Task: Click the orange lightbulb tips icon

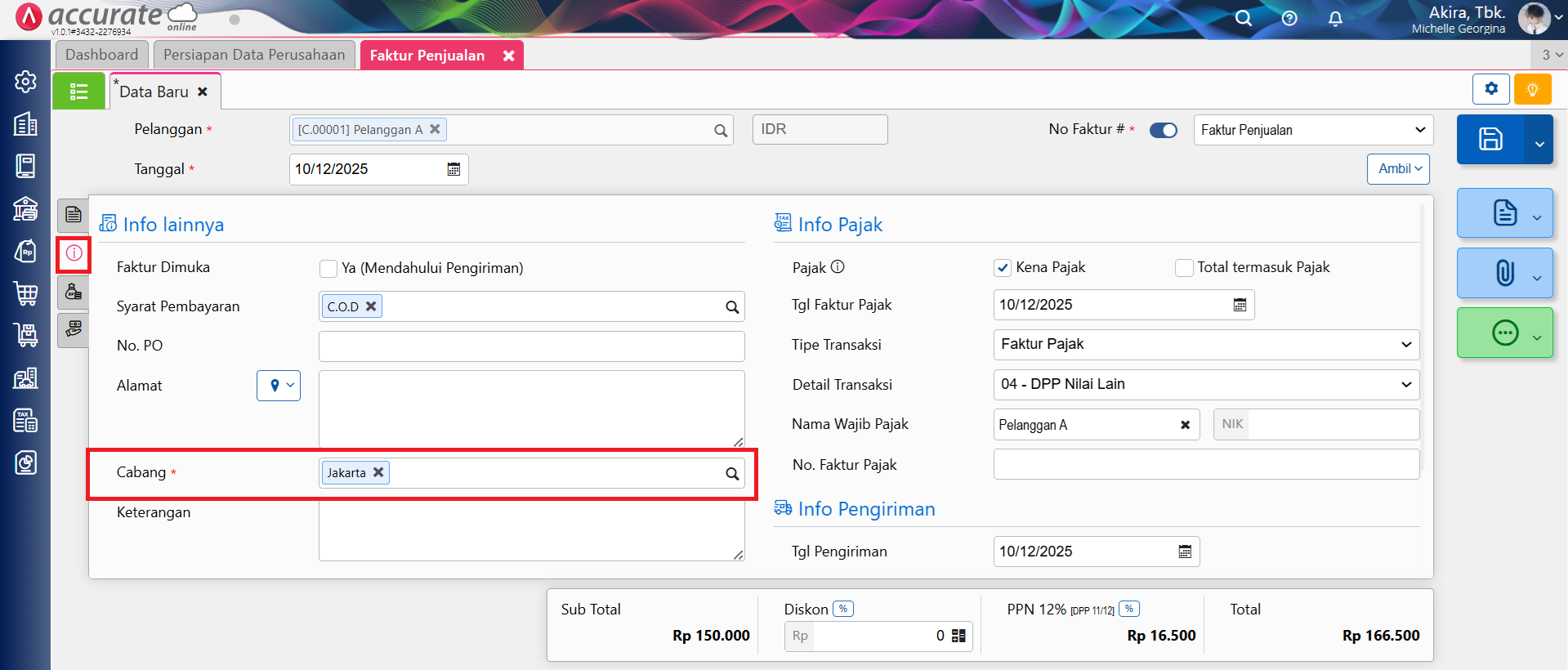Action: pos(1532,89)
